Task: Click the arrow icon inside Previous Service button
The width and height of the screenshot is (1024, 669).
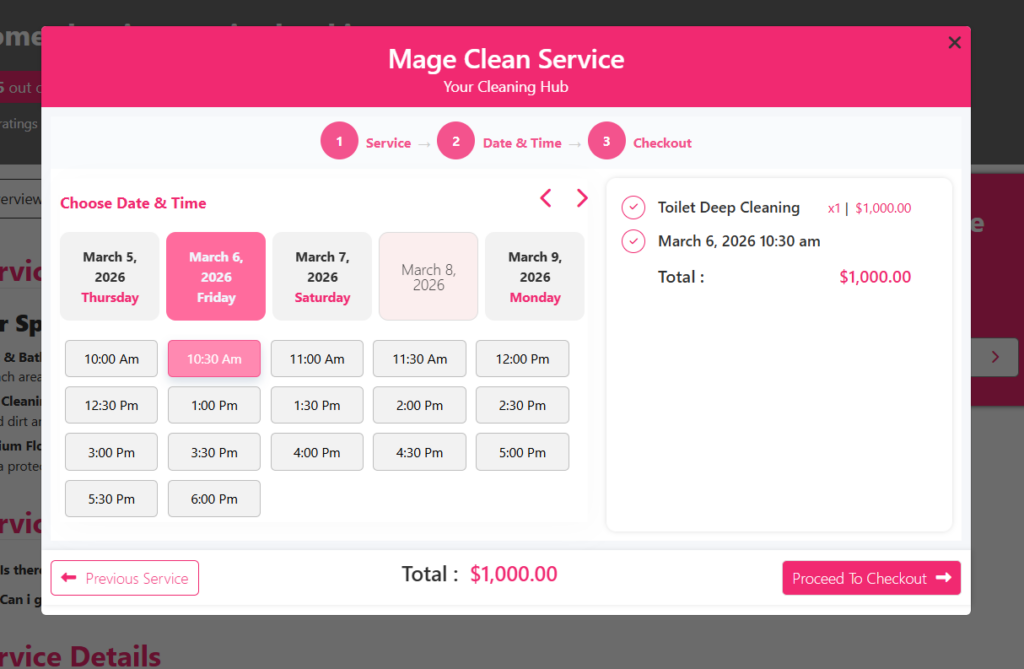Action: click(x=72, y=578)
